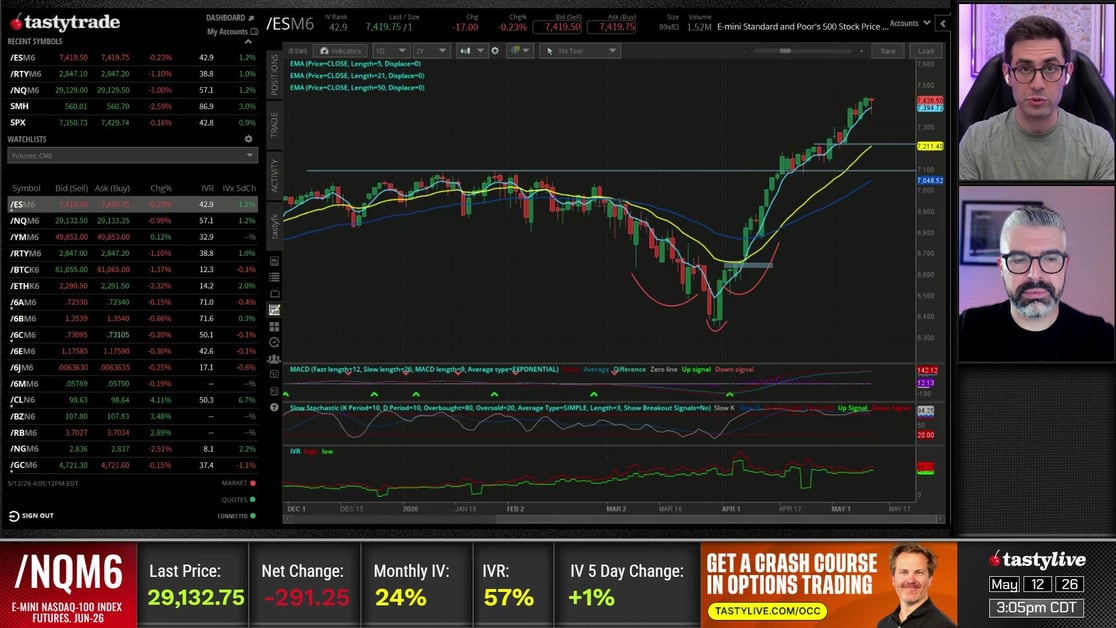Click the list view sidebar icon
The width and height of the screenshot is (1116, 628).
tap(274, 277)
